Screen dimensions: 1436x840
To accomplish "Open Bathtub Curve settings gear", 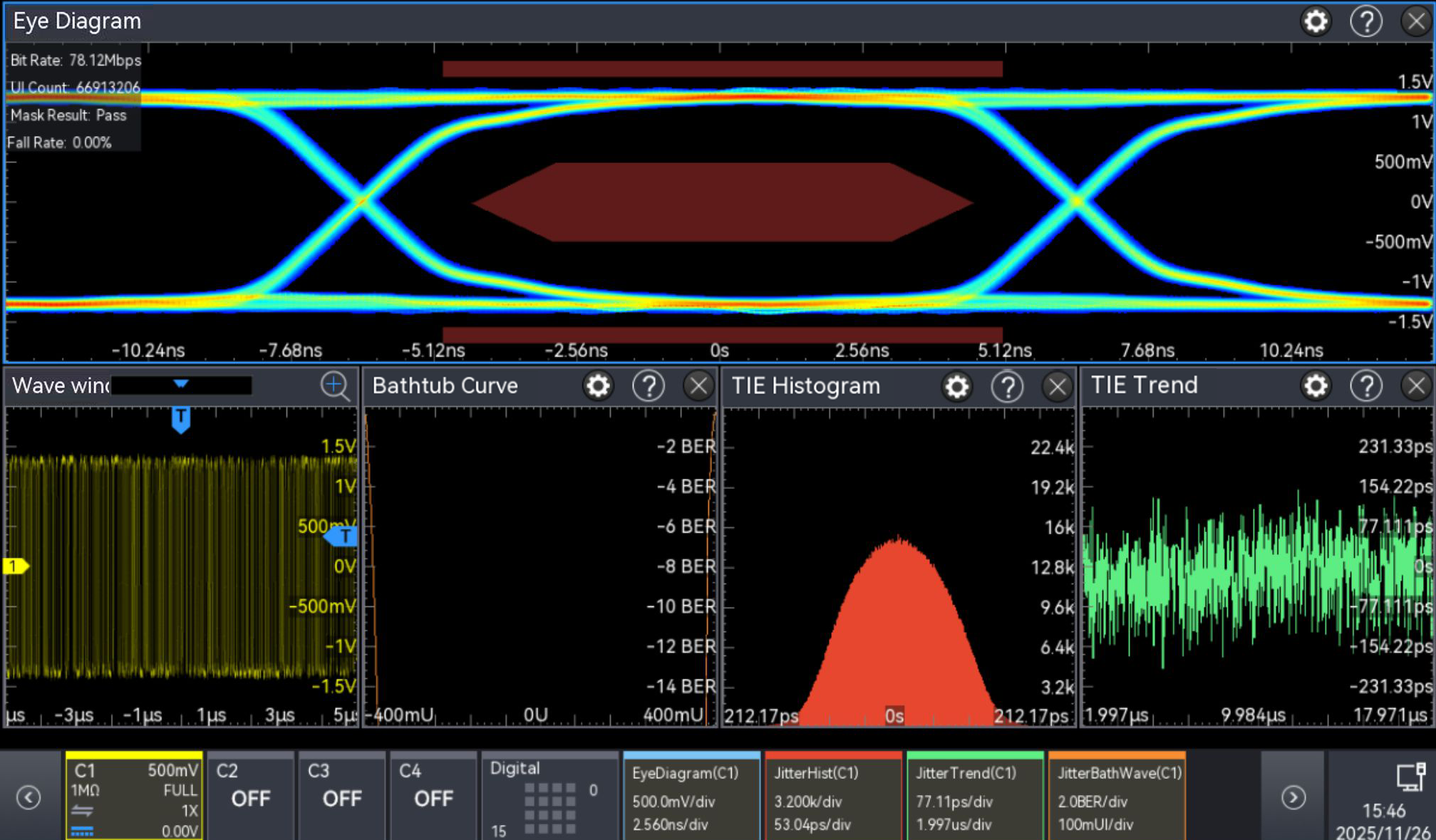I will pyautogui.click(x=598, y=386).
